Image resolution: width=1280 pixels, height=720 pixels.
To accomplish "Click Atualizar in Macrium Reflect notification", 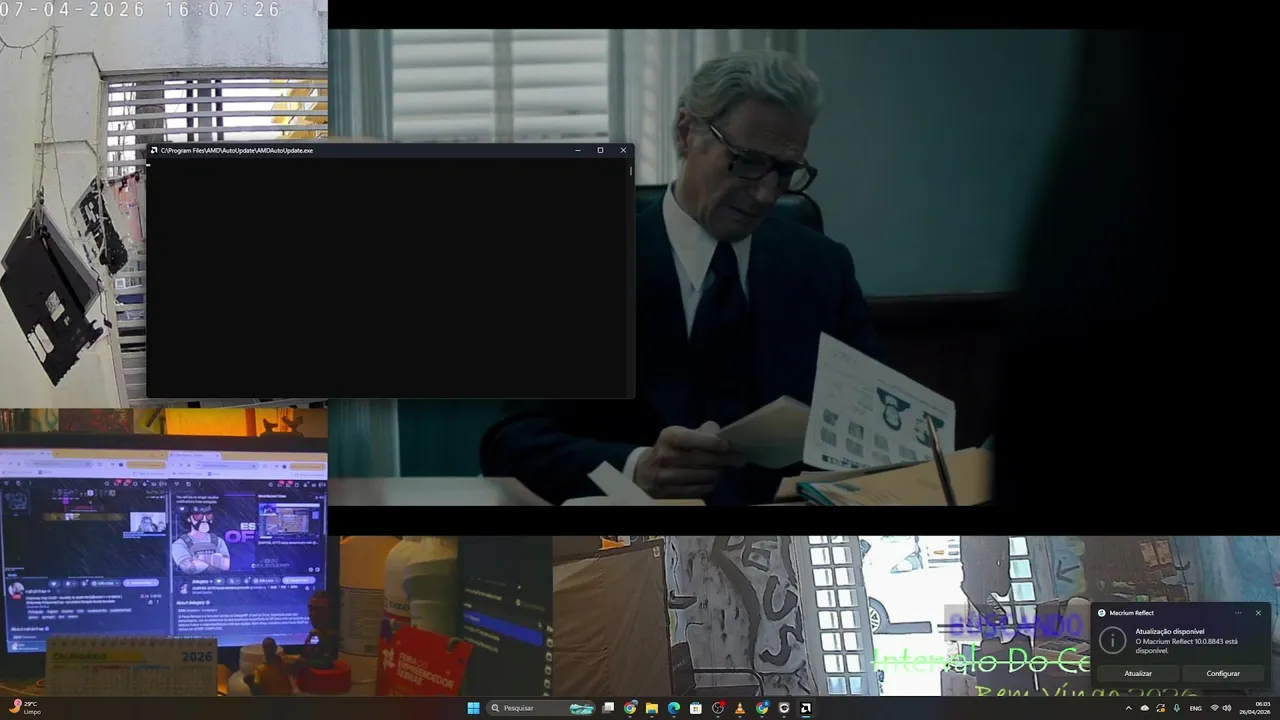I will [1138, 673].
